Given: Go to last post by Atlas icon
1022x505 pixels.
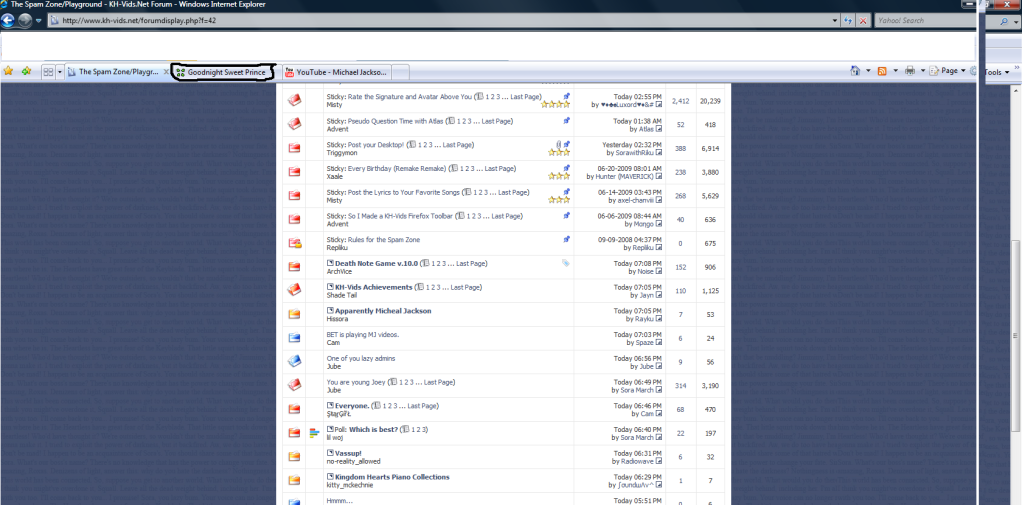Looking at the screenshot, I should pos(659,129).
